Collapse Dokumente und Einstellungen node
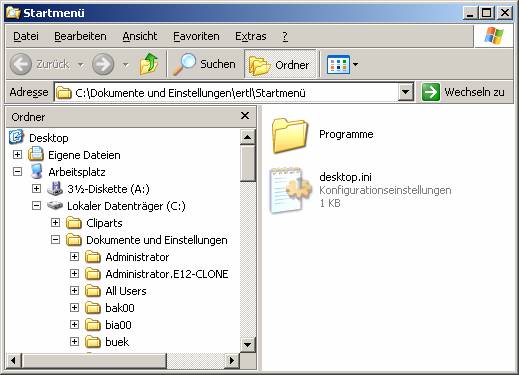Viewport: 519px width, 375px height. pyautogui.click(x=55, y=240)
